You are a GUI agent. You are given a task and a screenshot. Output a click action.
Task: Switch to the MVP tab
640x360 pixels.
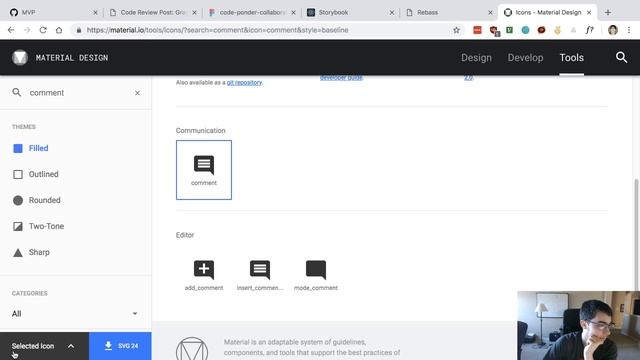52,13
